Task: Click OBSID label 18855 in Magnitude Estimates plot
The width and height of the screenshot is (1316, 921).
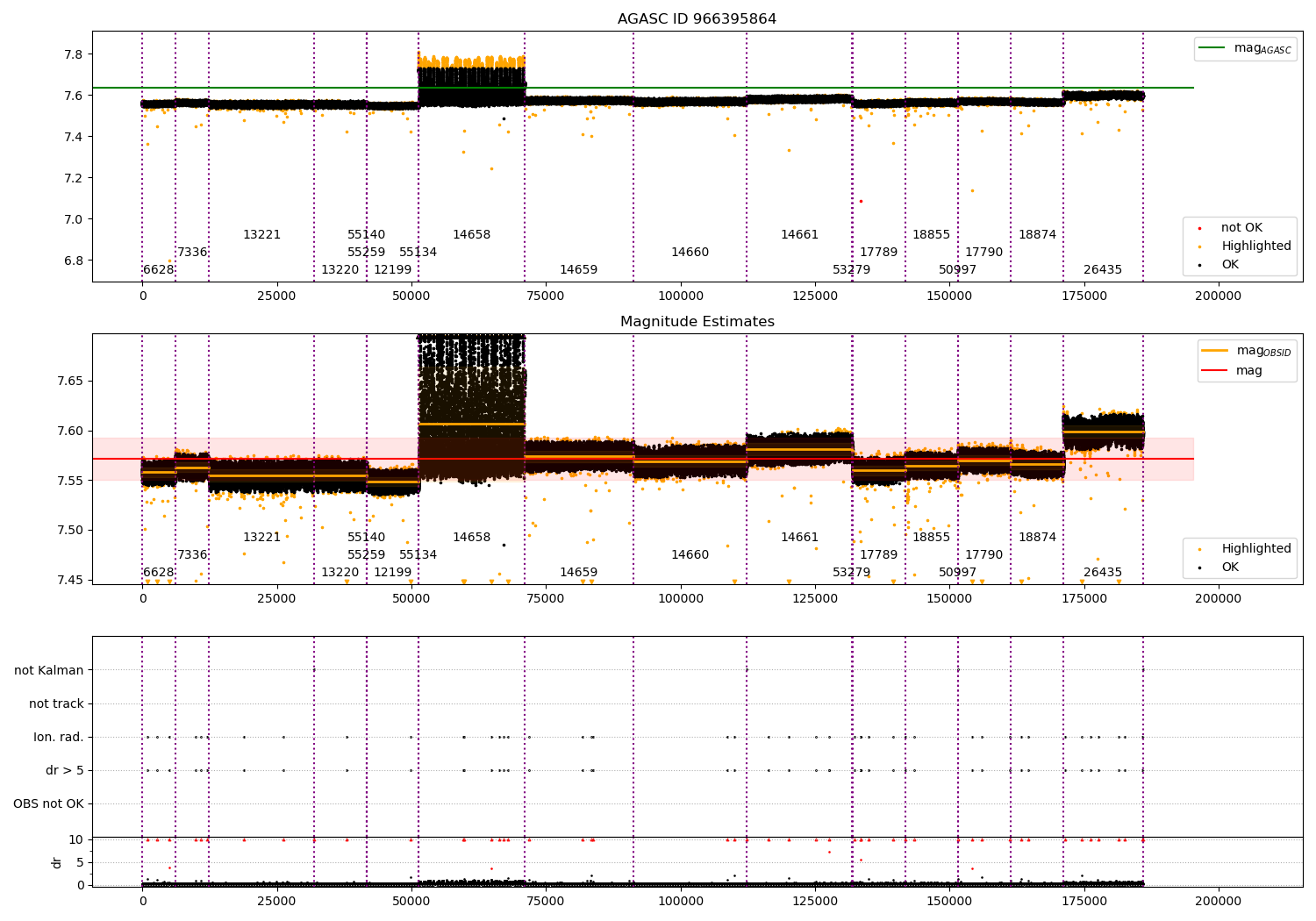Action: (x=931, y=538)
